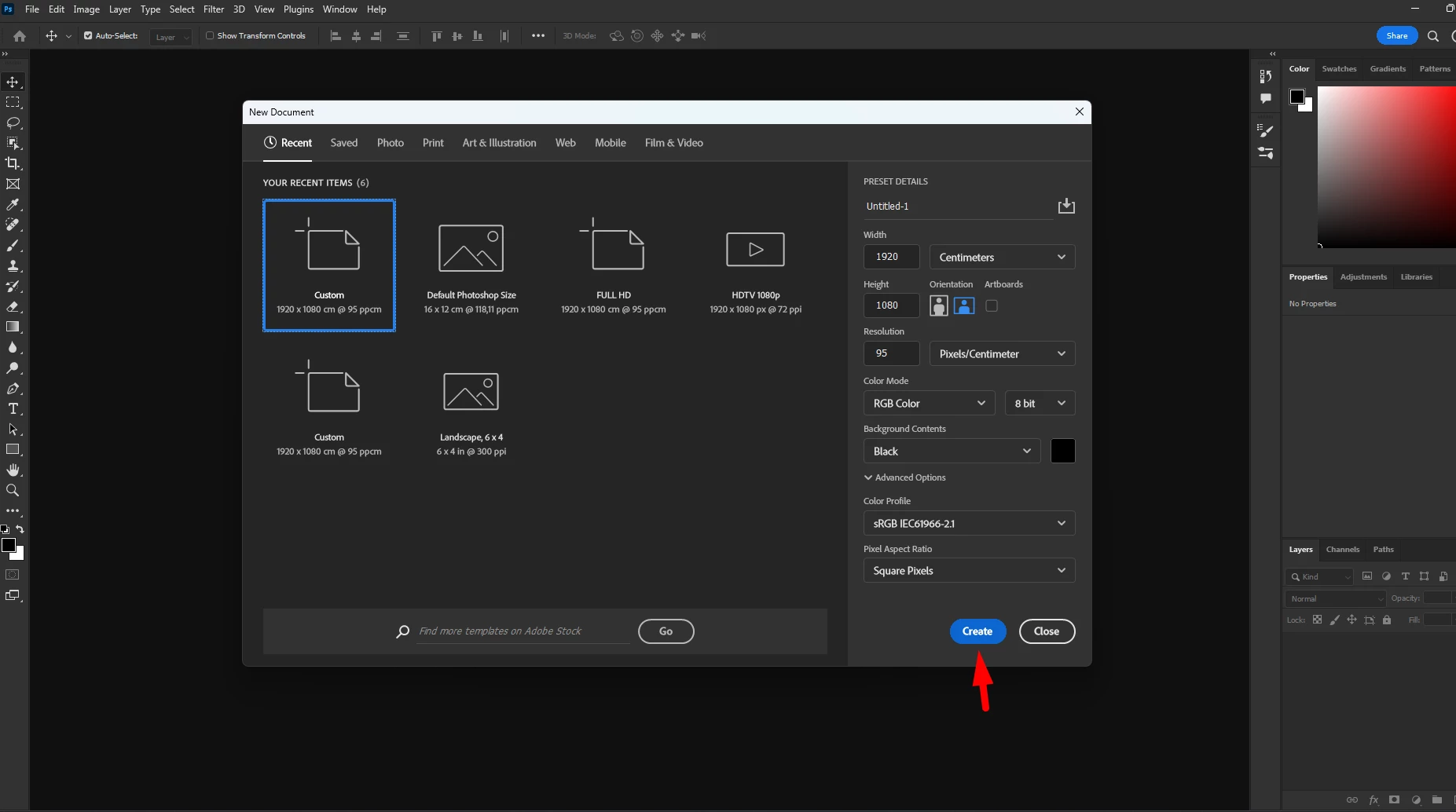Select the Pen tool

13,389
